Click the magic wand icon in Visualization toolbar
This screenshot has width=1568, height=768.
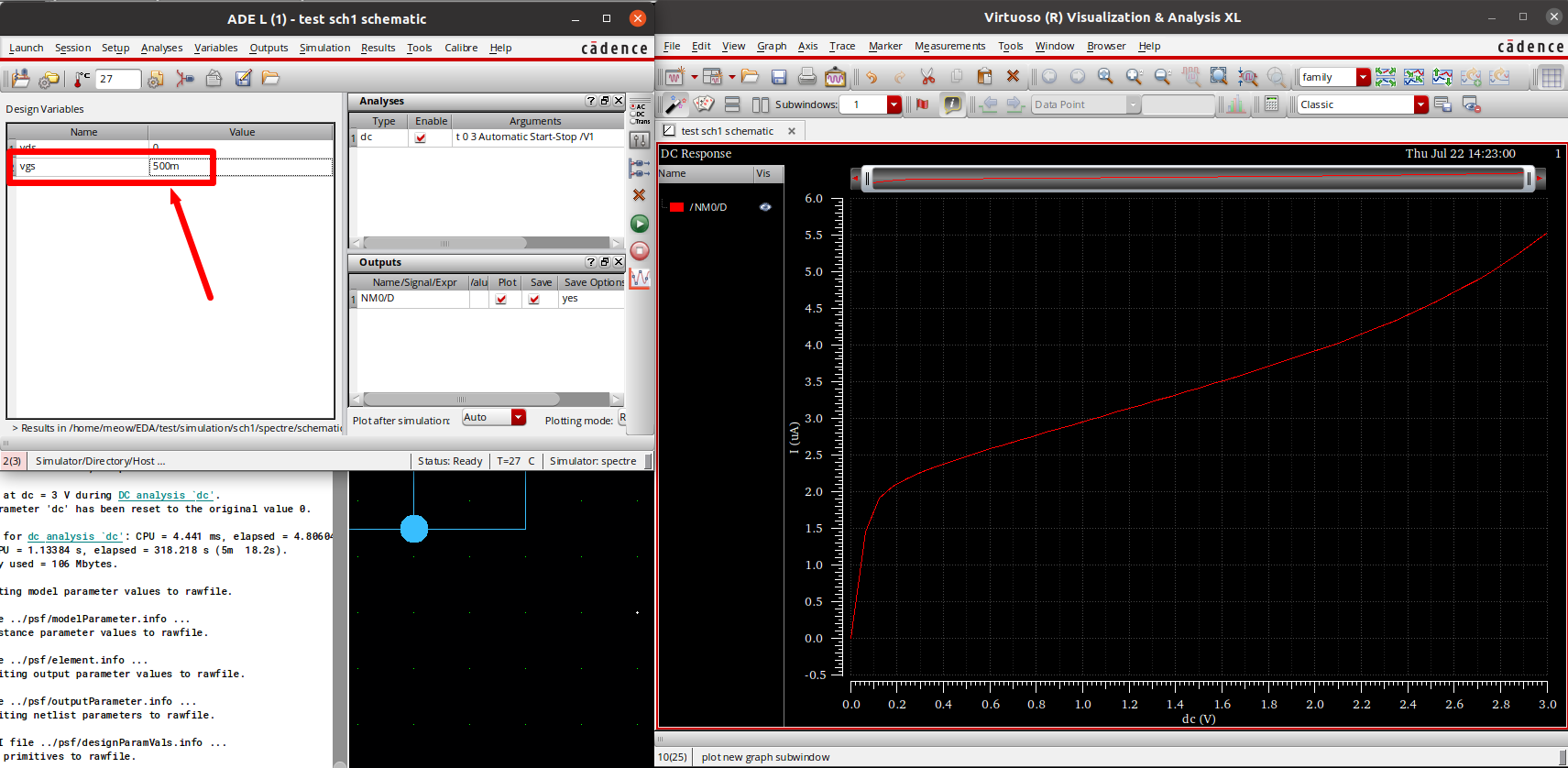tap(674, 104)
